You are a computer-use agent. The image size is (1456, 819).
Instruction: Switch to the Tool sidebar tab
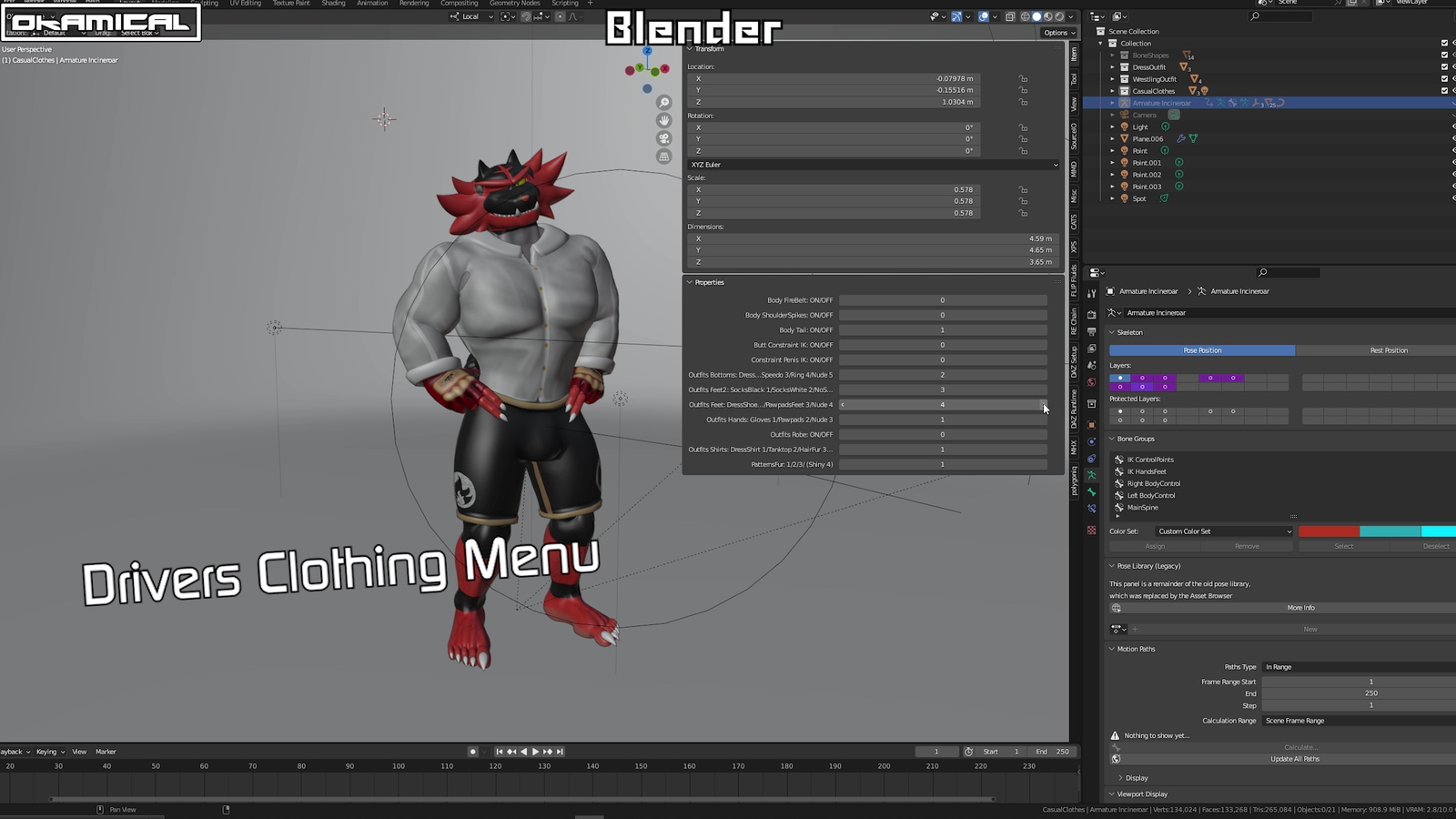tap(1074, 79)
